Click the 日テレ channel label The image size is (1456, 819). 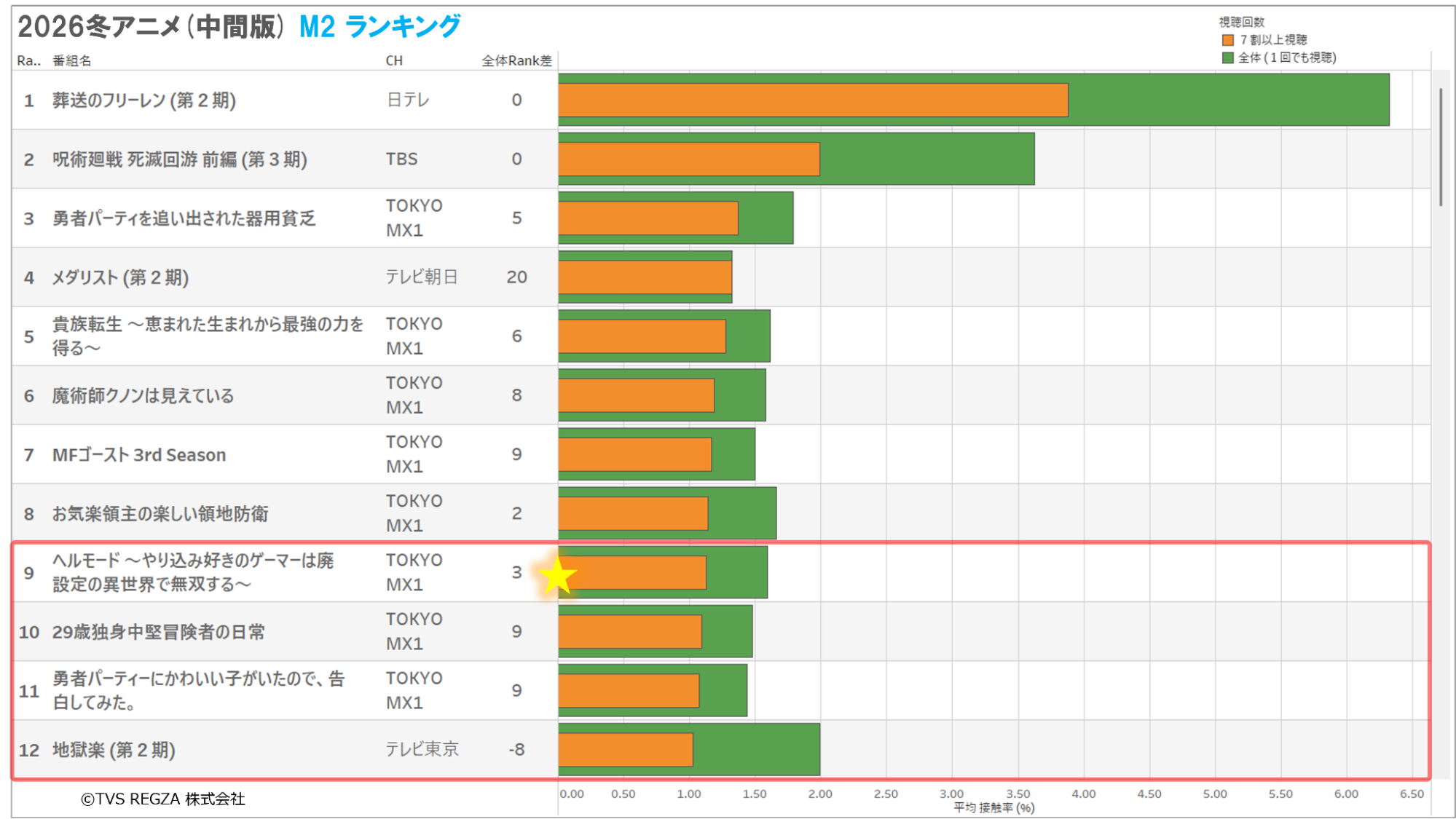coord(408,100)
